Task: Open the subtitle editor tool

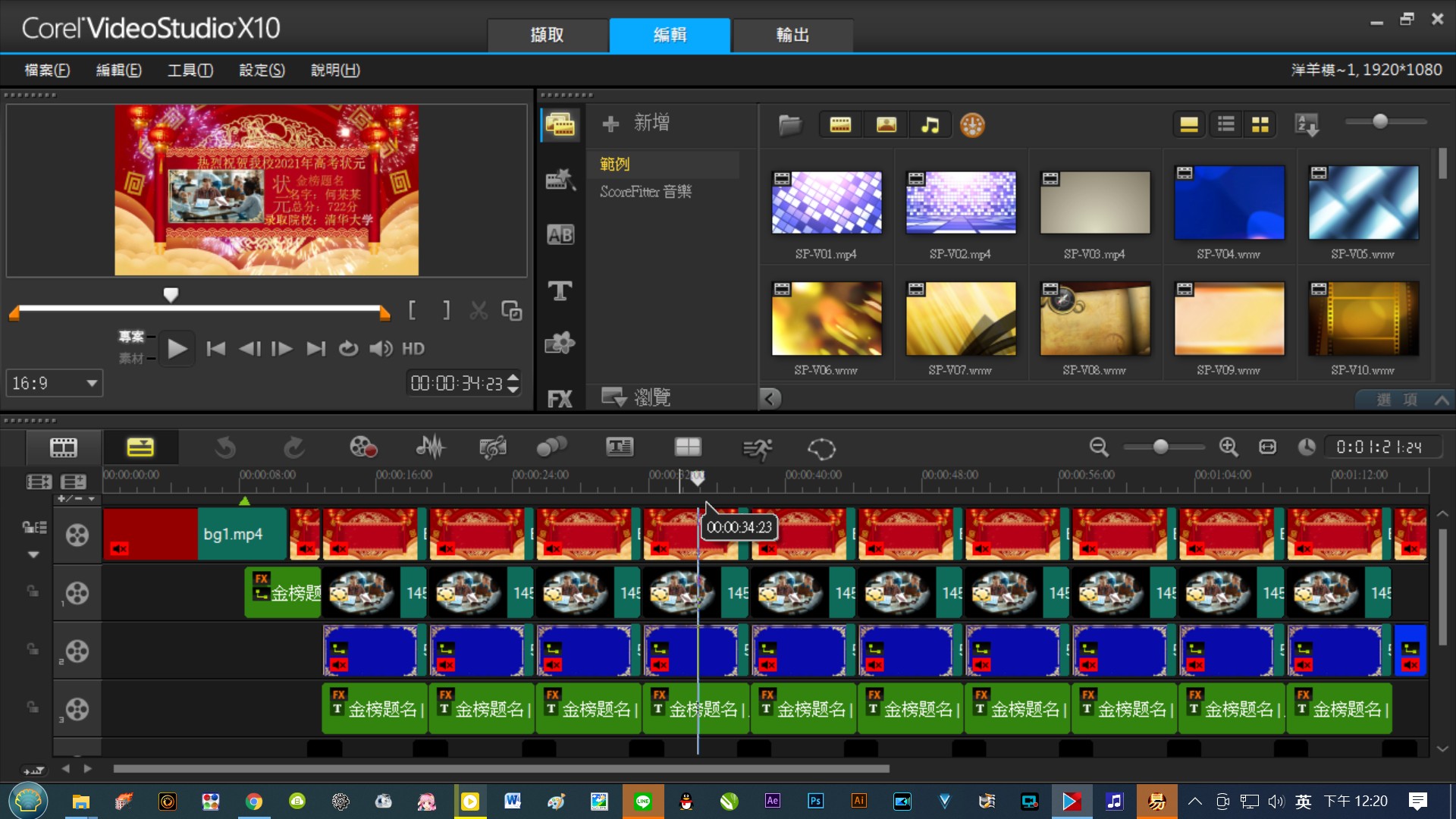Action: click(620, 447)
